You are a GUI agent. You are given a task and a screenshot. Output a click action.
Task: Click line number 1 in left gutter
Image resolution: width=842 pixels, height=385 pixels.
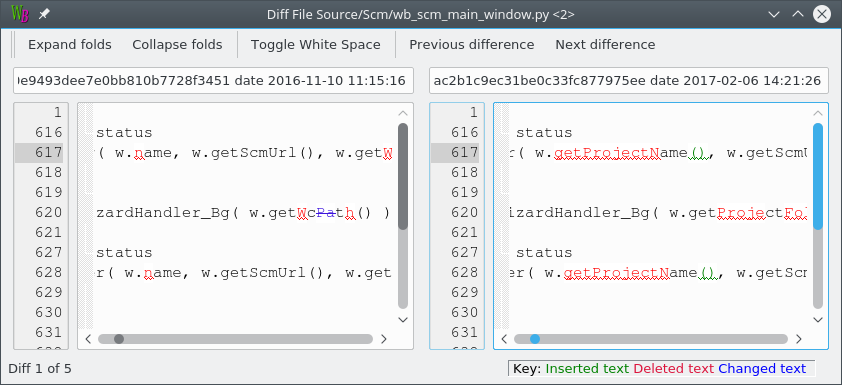(x=57, y=113)
